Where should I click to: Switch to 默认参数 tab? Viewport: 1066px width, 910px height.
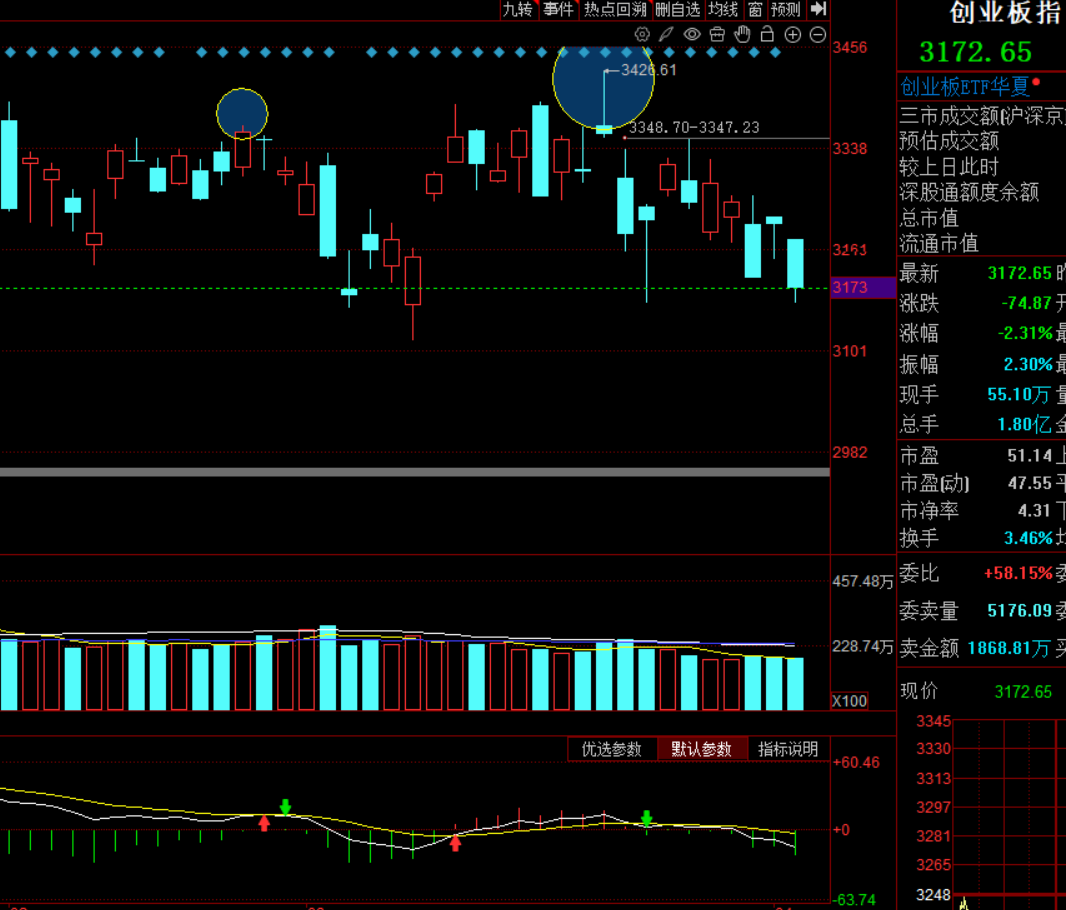click(x=702, y=749)
